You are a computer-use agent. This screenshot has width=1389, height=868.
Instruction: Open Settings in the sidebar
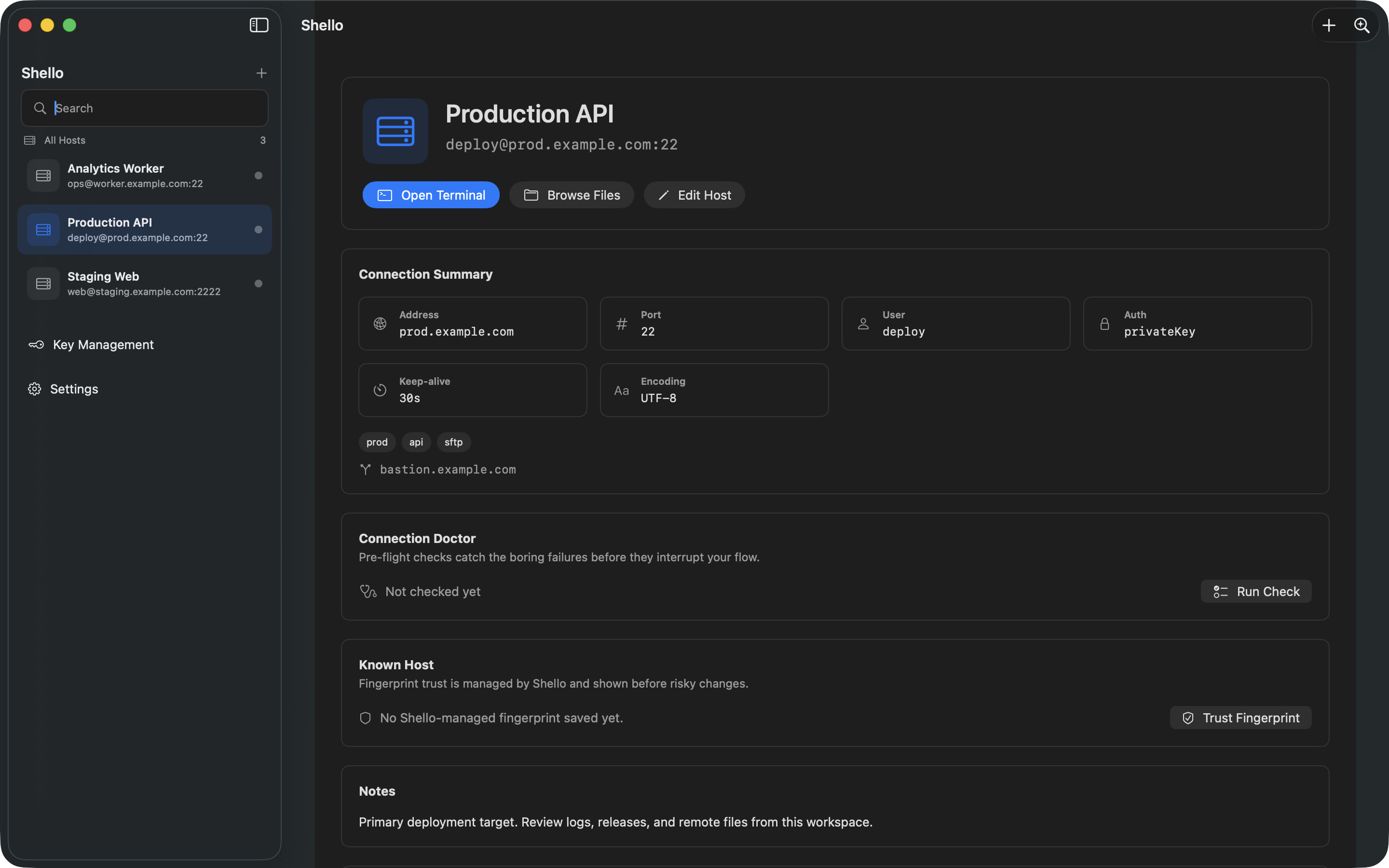[x=63, y=389]
